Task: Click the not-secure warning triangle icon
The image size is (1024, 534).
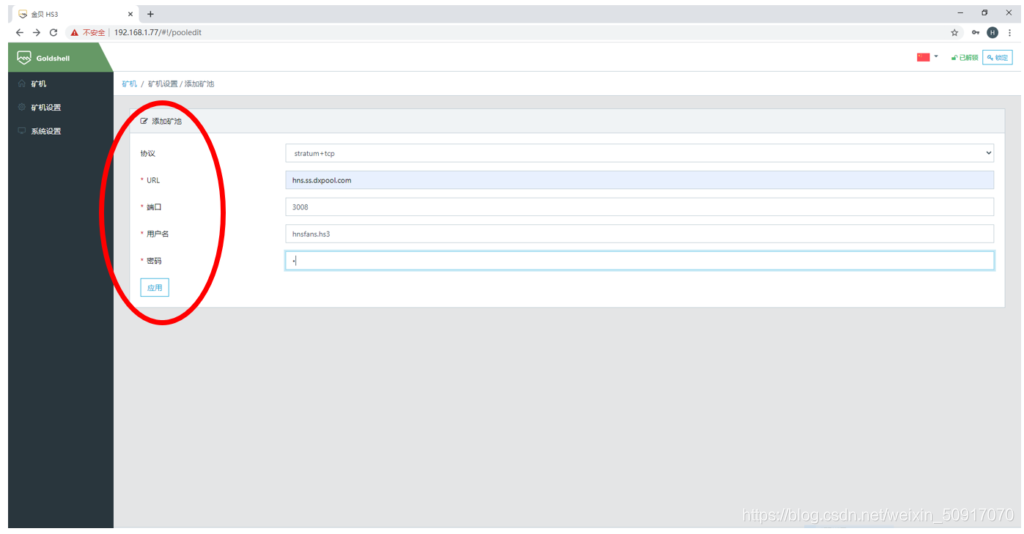Action: tap(74, 32)
